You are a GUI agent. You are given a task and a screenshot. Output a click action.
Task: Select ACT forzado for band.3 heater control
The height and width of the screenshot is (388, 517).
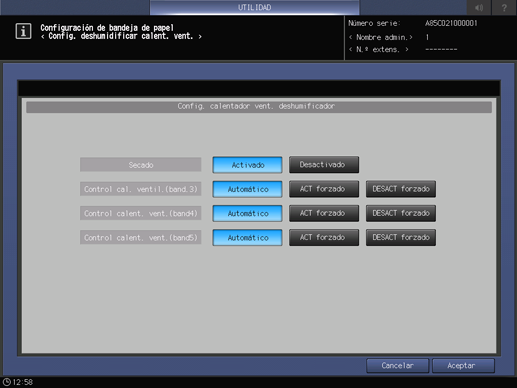(324, 189)
